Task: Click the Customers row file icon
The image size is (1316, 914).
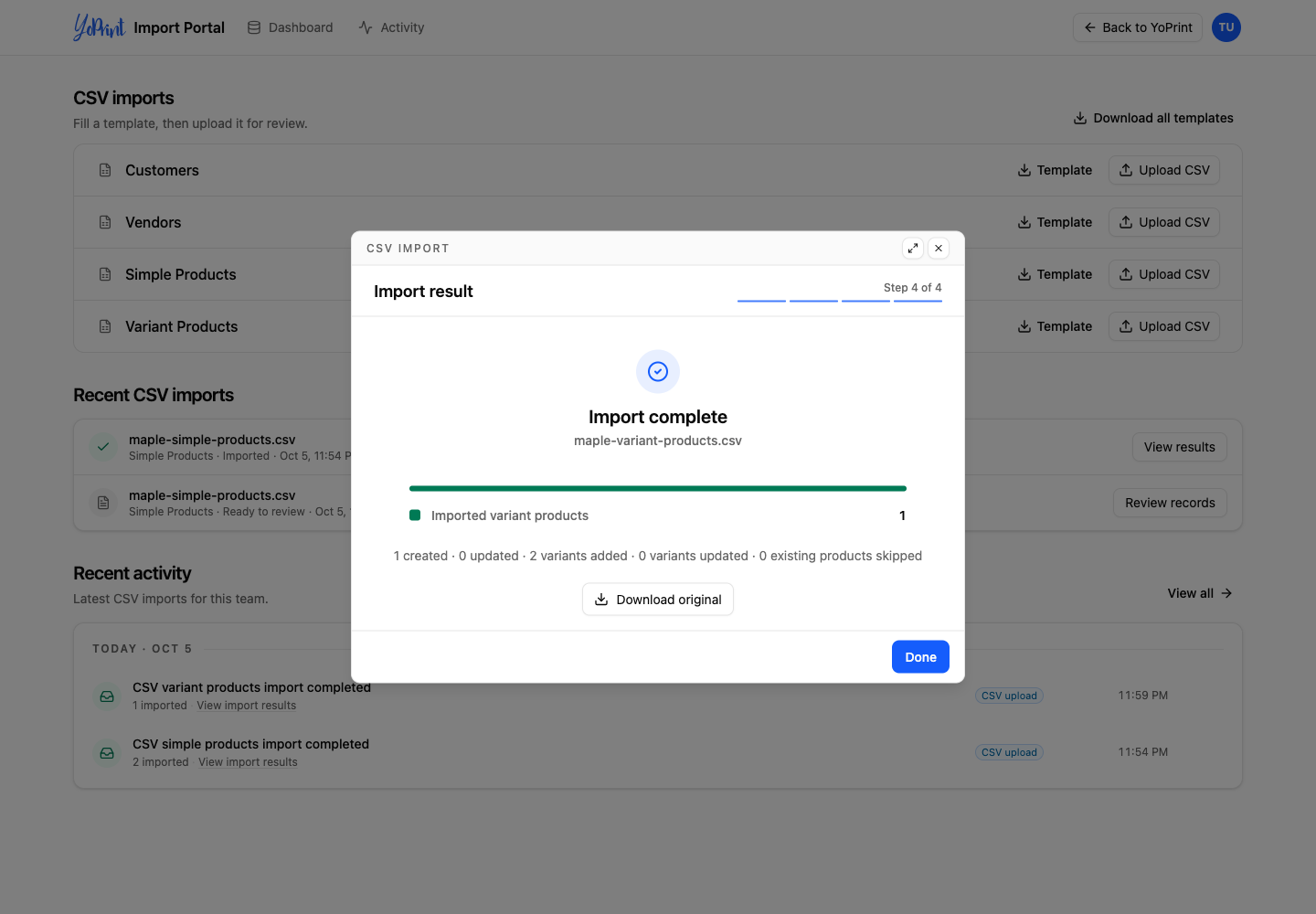Action: [x=105, y=170]
